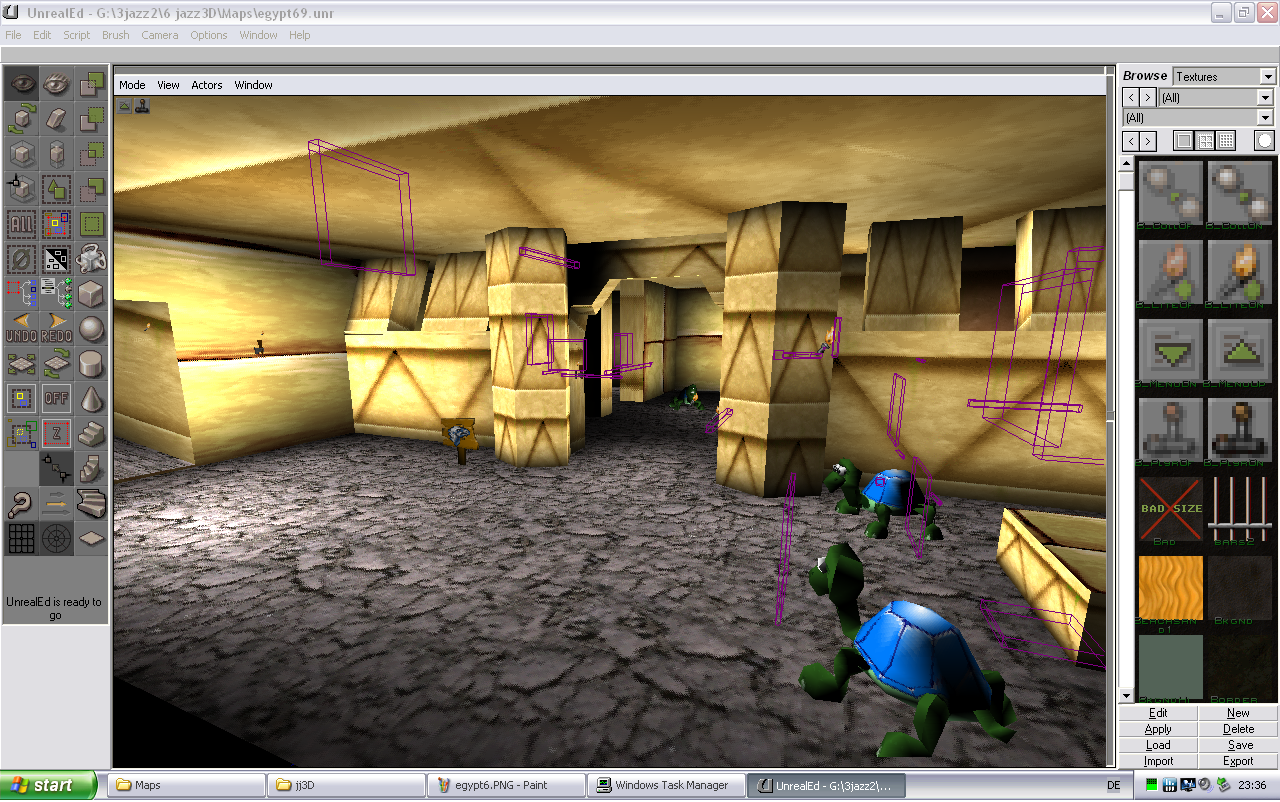The image size is (1280, 802).
Task: Click the circular radar grid icon
Action: click(56, 539)
